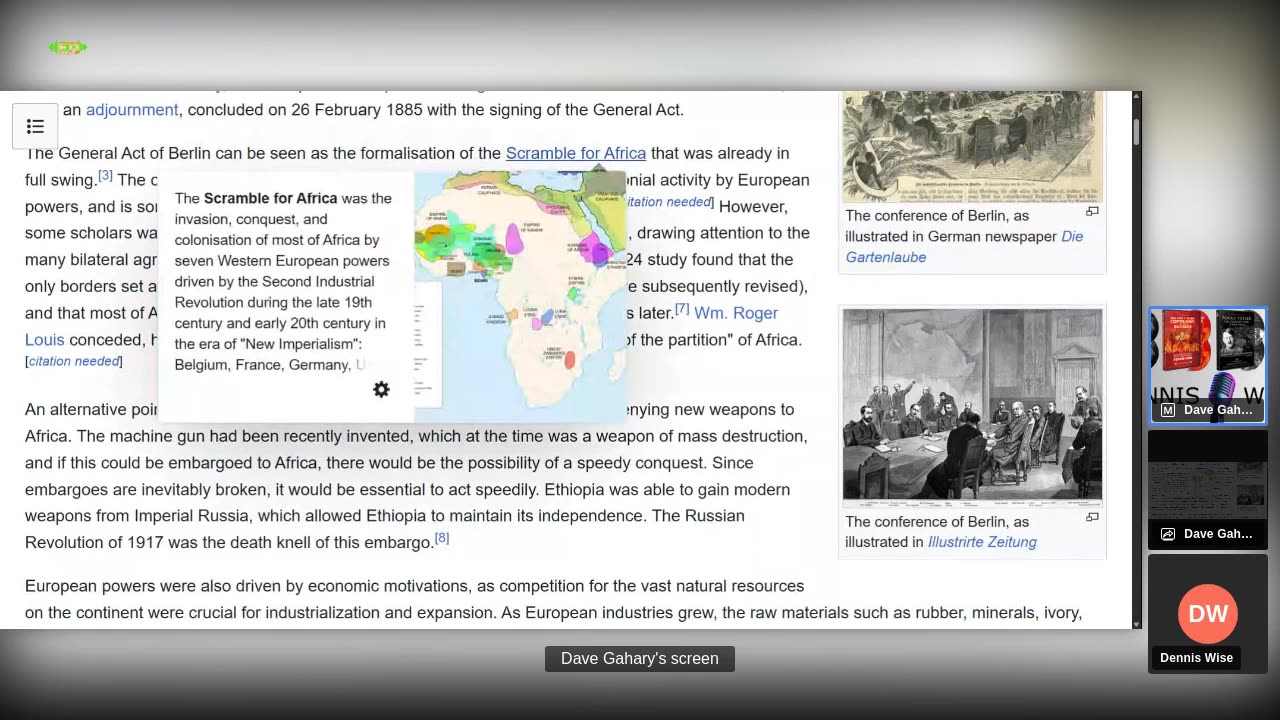Open citation reference [3]
Image resolution: width=1280 pixels, height=720 pixels.
coord(105,176)
